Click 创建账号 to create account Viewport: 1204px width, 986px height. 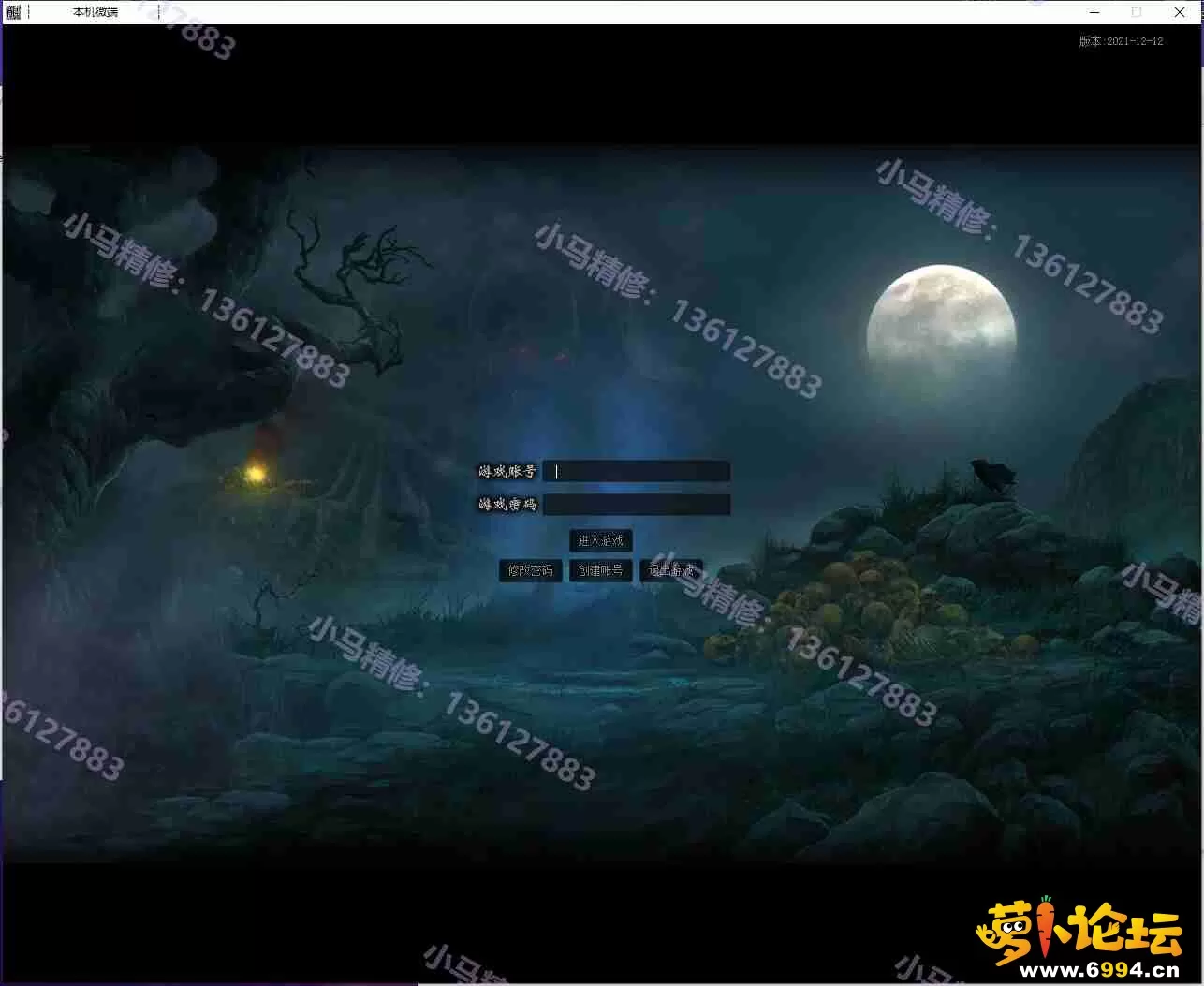(601, 570)
